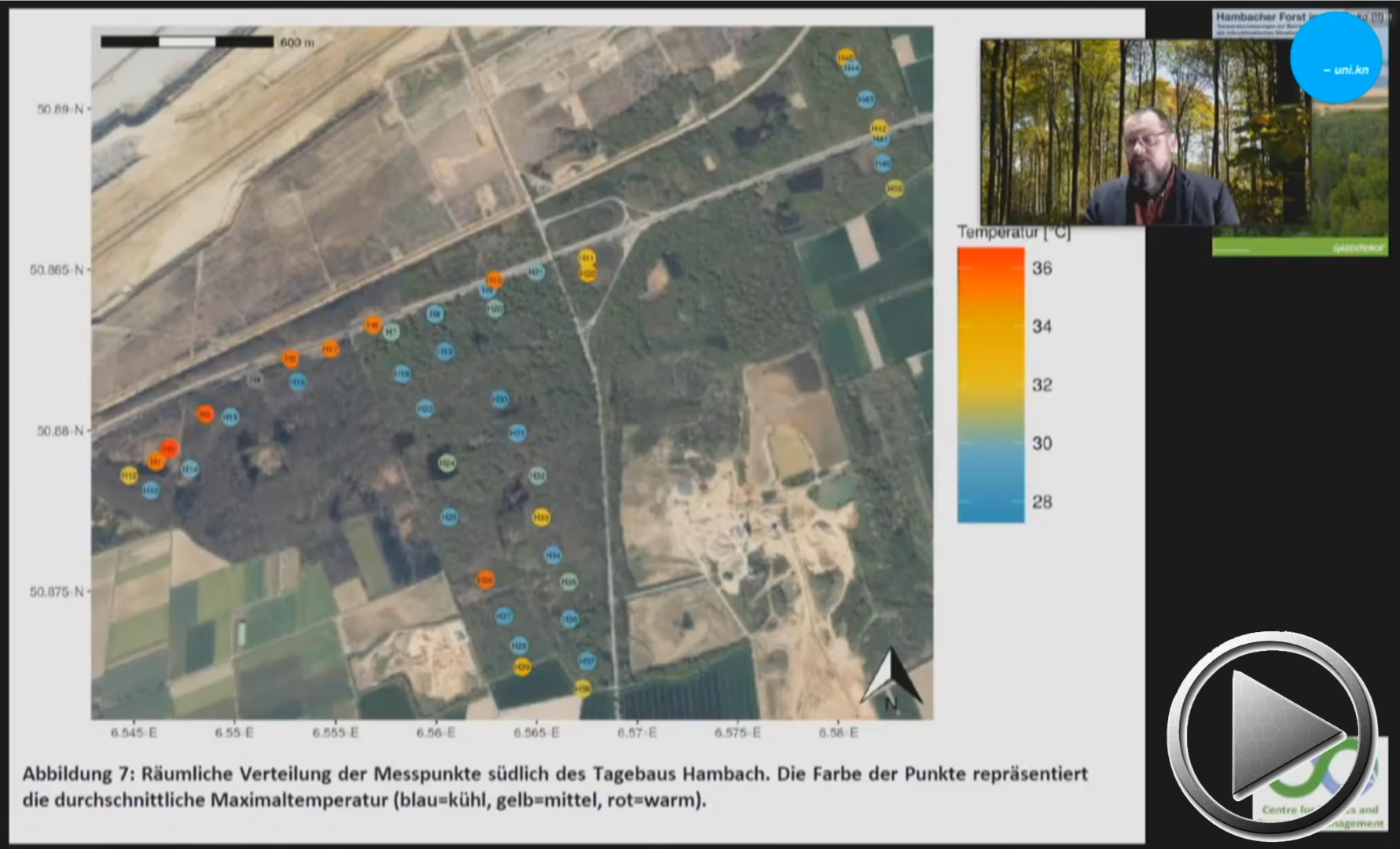Click longitude label 6.565 E
1400x849 pixels.
click(x=536, y=733)
